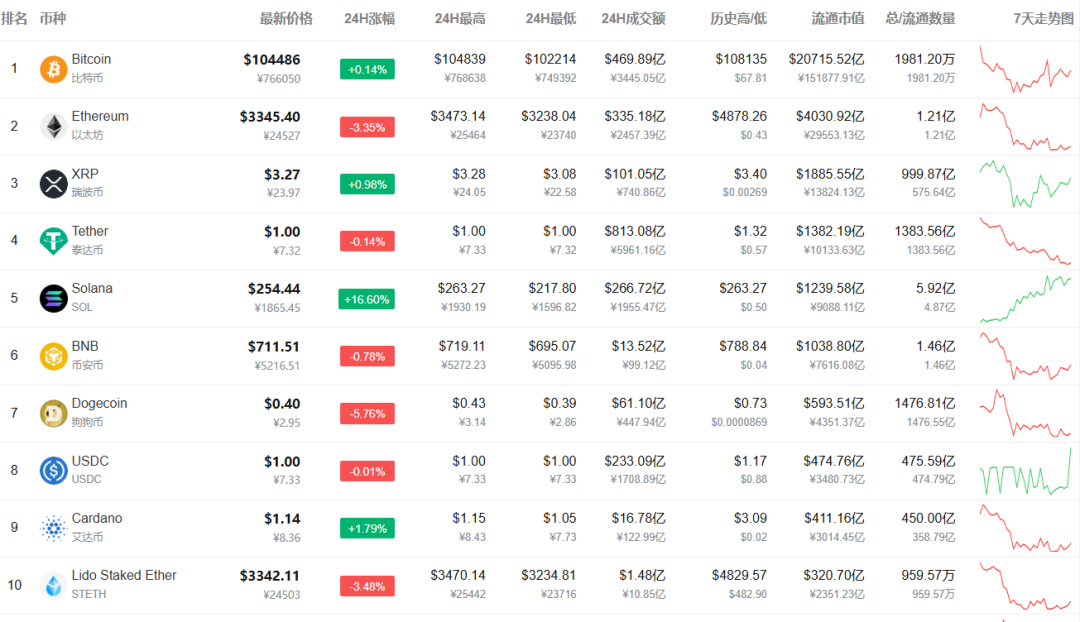Click the Bitcoin orange coin icon
Viewport: 1080px width, 622px height.
click(53, 69)
